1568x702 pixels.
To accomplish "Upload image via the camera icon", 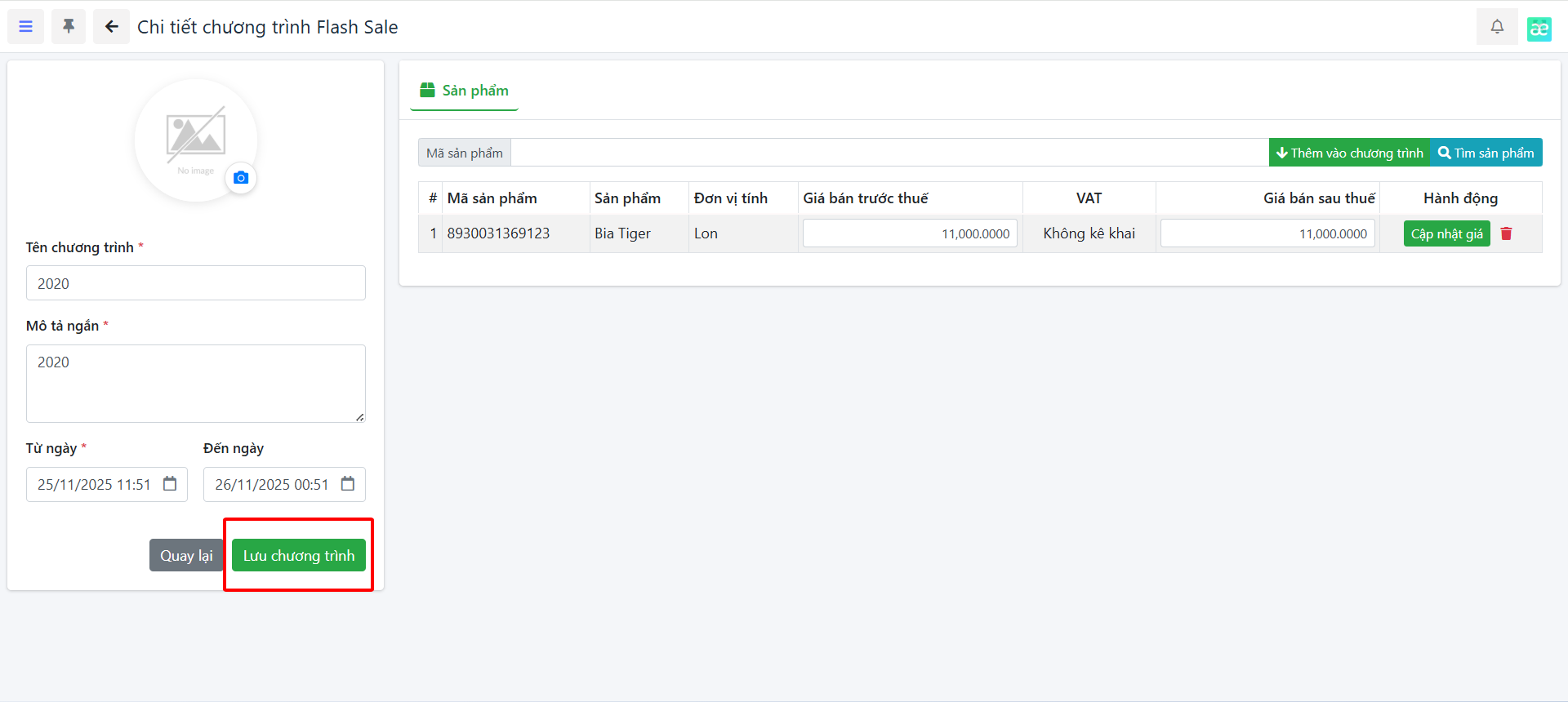I will pos(241,178).
